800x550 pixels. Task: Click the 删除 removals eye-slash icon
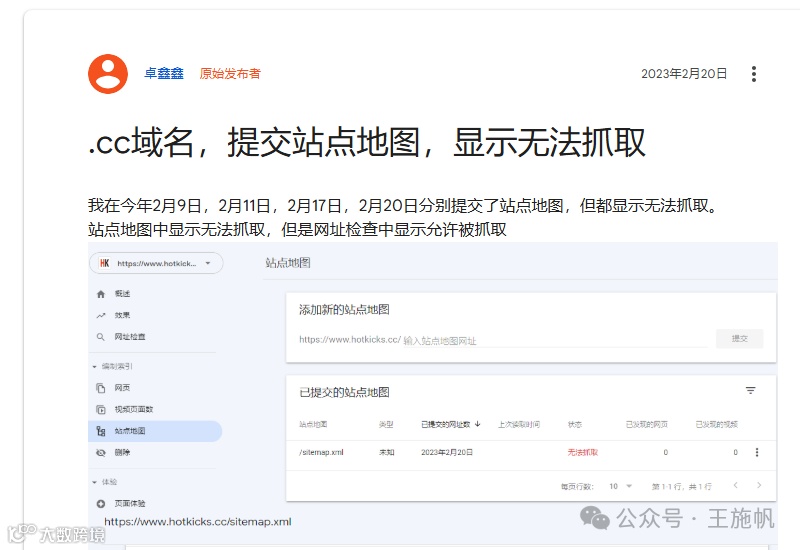point(101,453)
